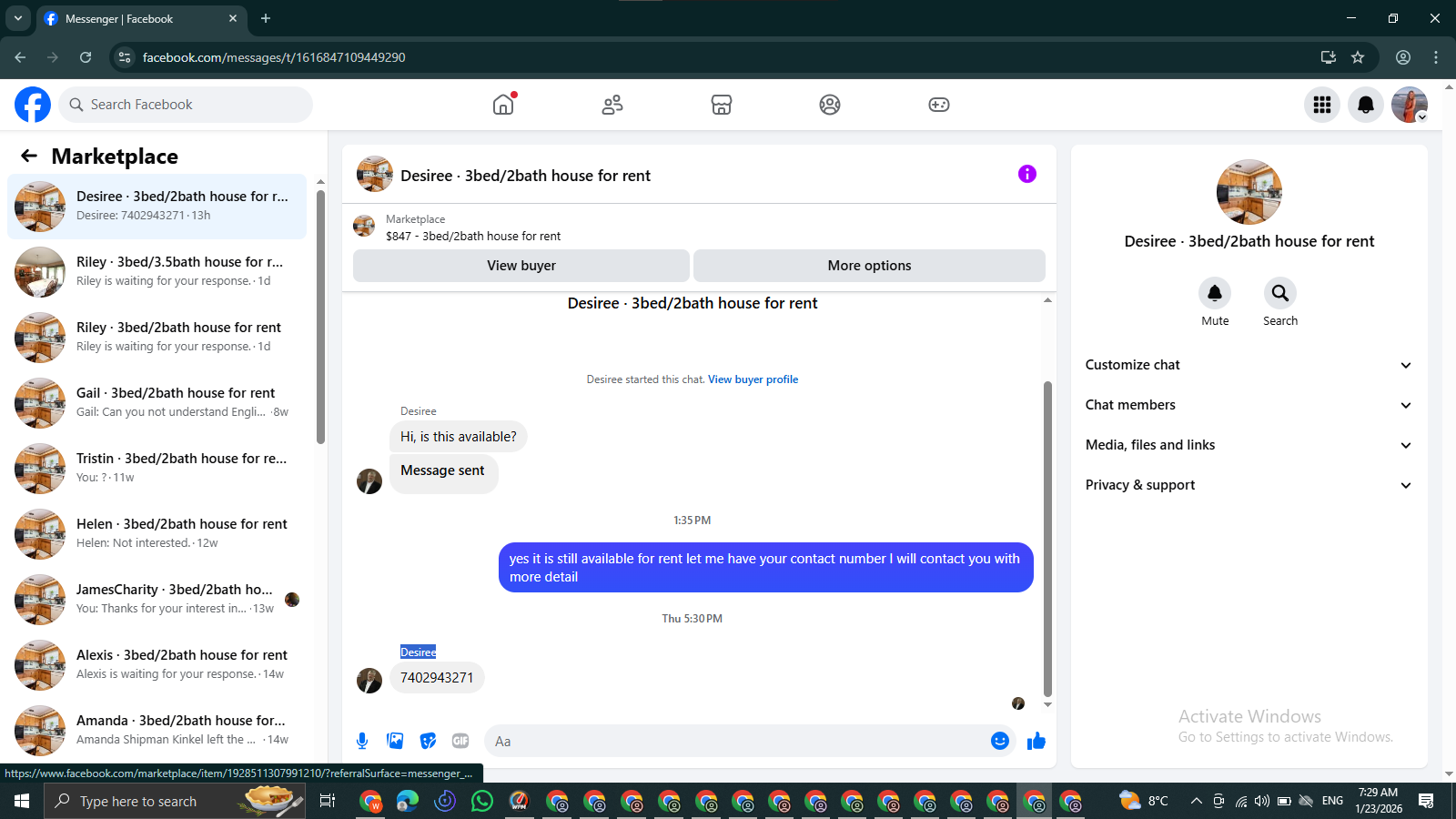The height and width of the screenshot is (819, 1456).
Task: Open the emoji picker smiley
Action: [1000, 741]
